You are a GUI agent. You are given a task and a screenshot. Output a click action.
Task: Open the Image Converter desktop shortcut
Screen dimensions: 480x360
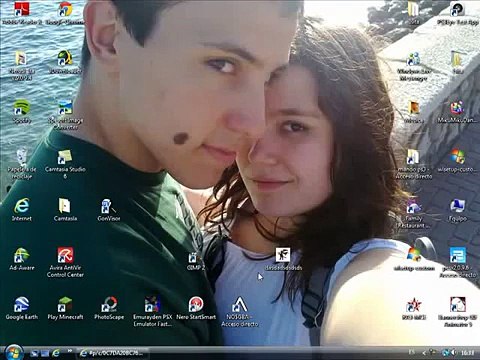point(65,115)
